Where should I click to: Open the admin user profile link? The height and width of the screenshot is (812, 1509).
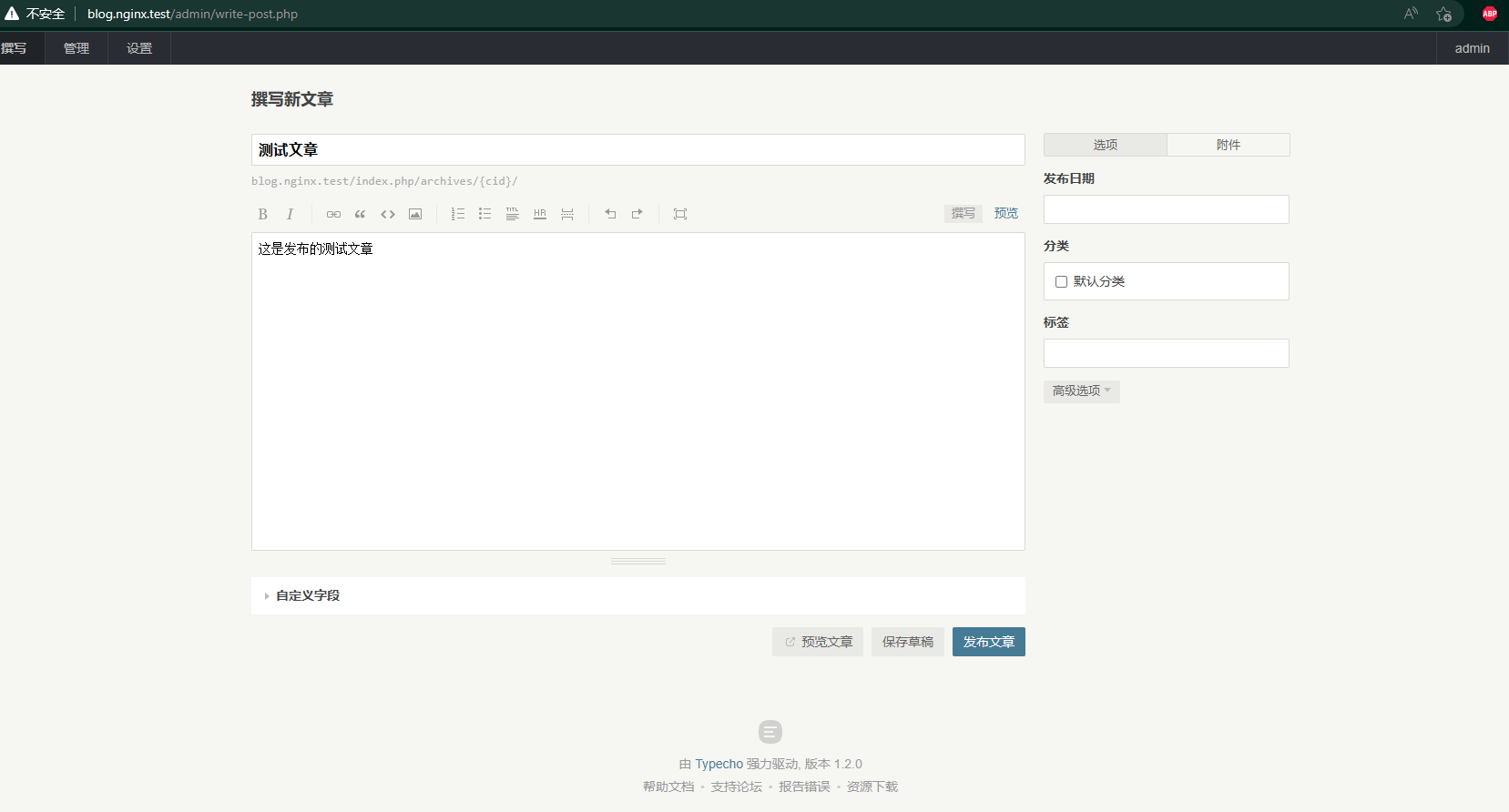coord(1473,48)
